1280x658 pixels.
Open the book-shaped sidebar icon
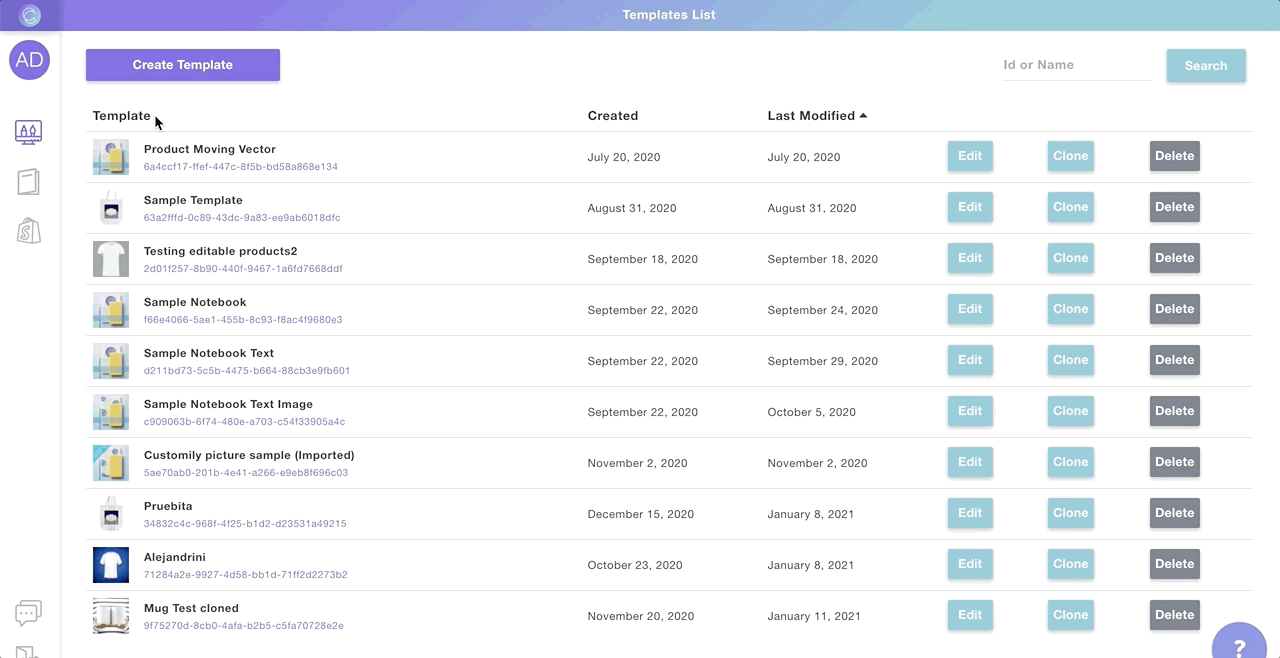pyautogui.click(x=29, y=182)
